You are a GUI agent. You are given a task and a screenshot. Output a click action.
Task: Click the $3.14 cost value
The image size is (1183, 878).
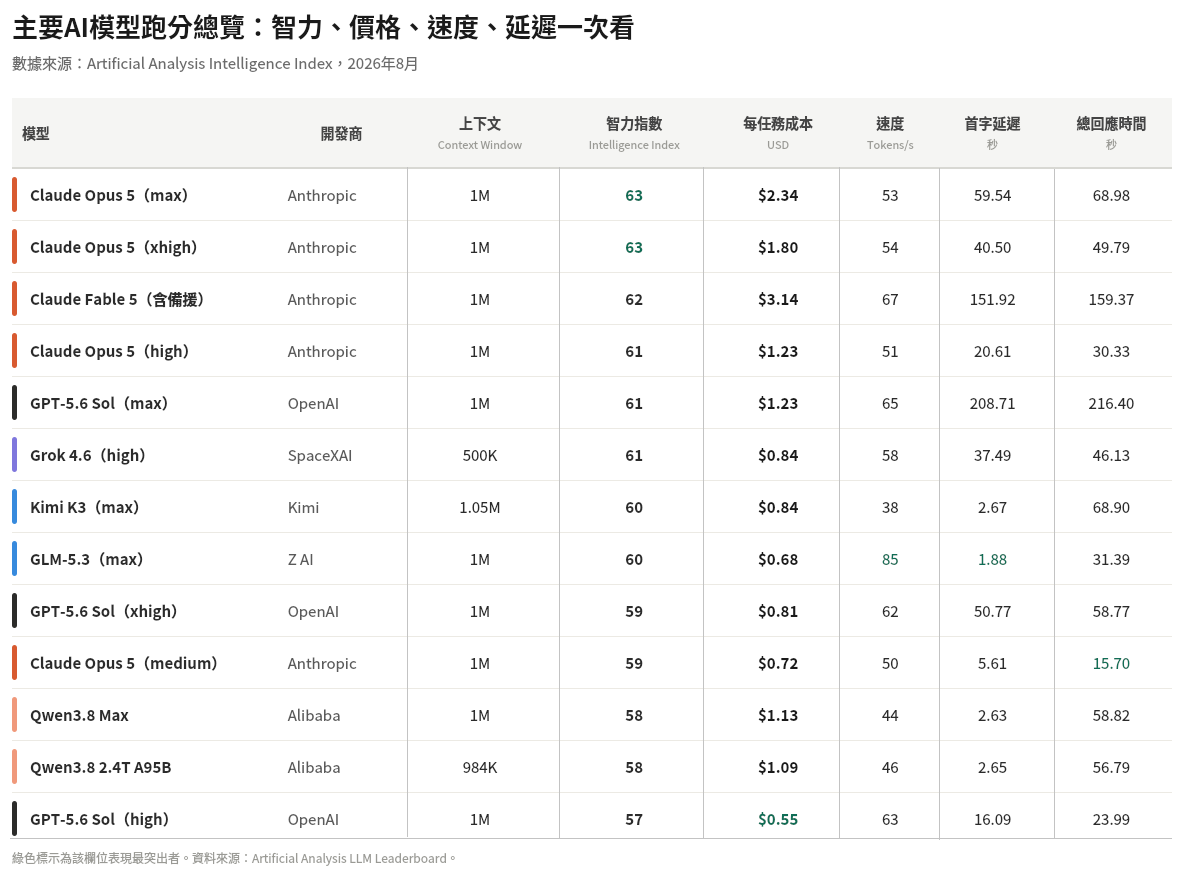pyautogui.click(x=778, y=299)
